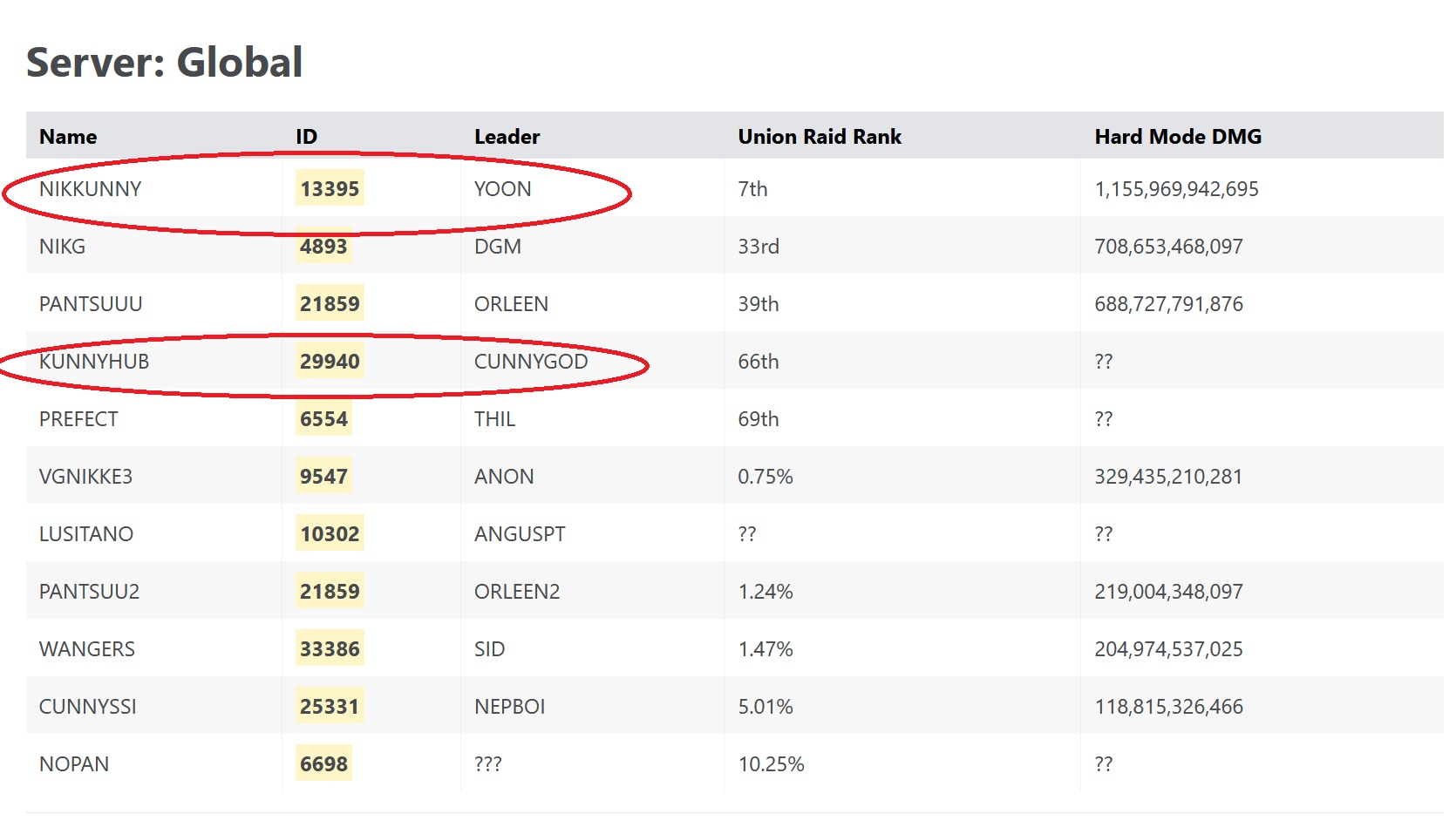This screenshot has height=834, width=1456.
Task: Click the Name column header
Action: 68,137
